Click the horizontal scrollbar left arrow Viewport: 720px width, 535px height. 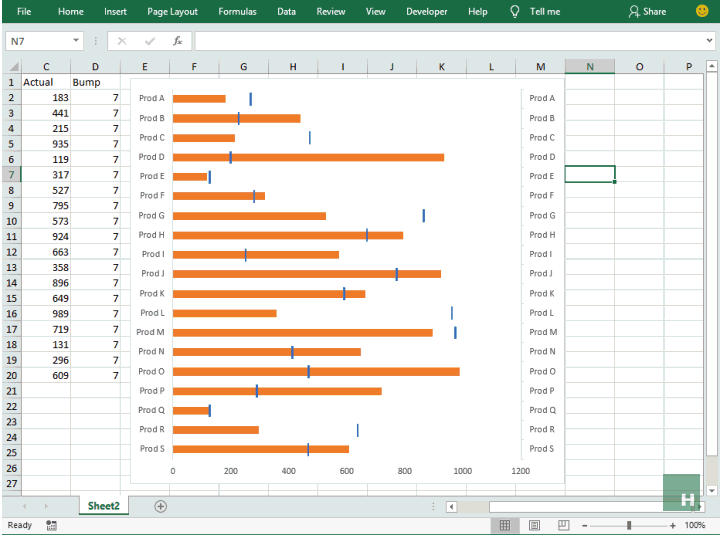[x=451, y=507]
